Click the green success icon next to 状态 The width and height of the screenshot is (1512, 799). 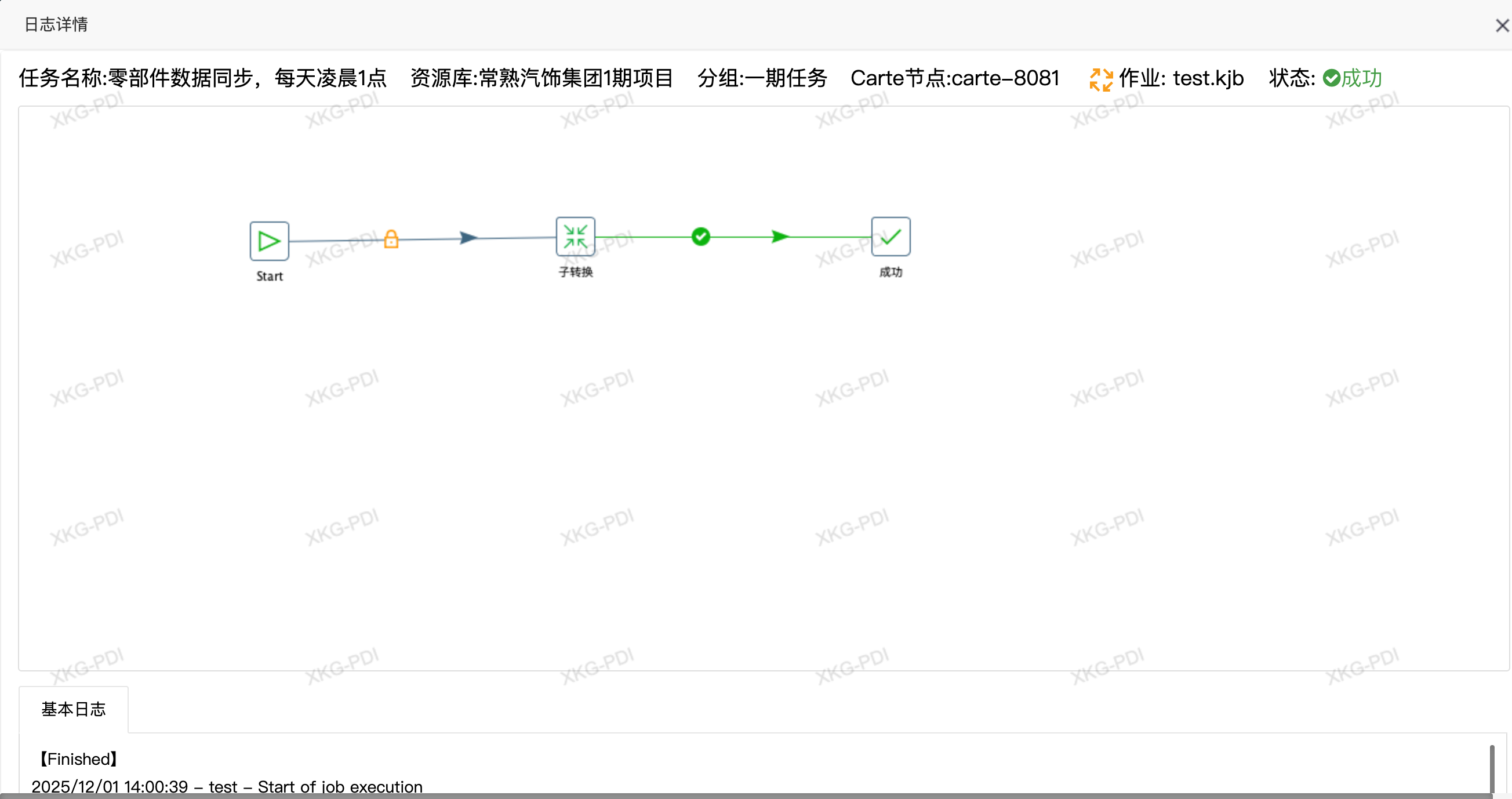coord(1331,78)
